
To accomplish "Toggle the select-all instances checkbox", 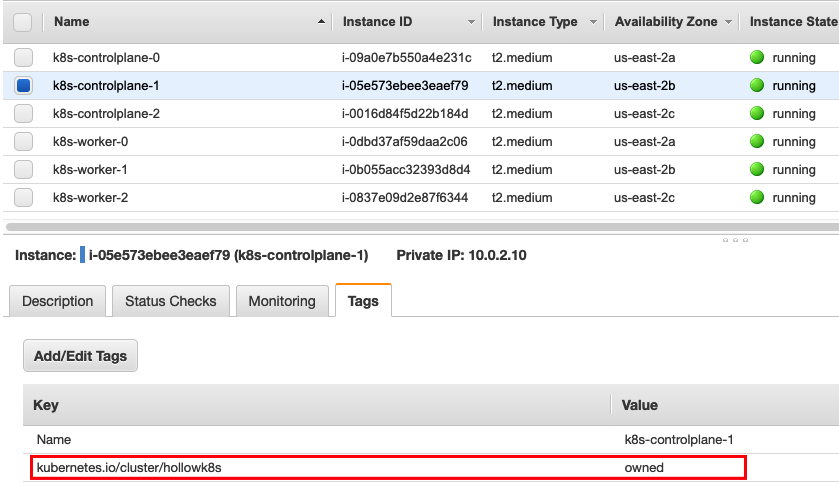I will click(x=23, y=22).
